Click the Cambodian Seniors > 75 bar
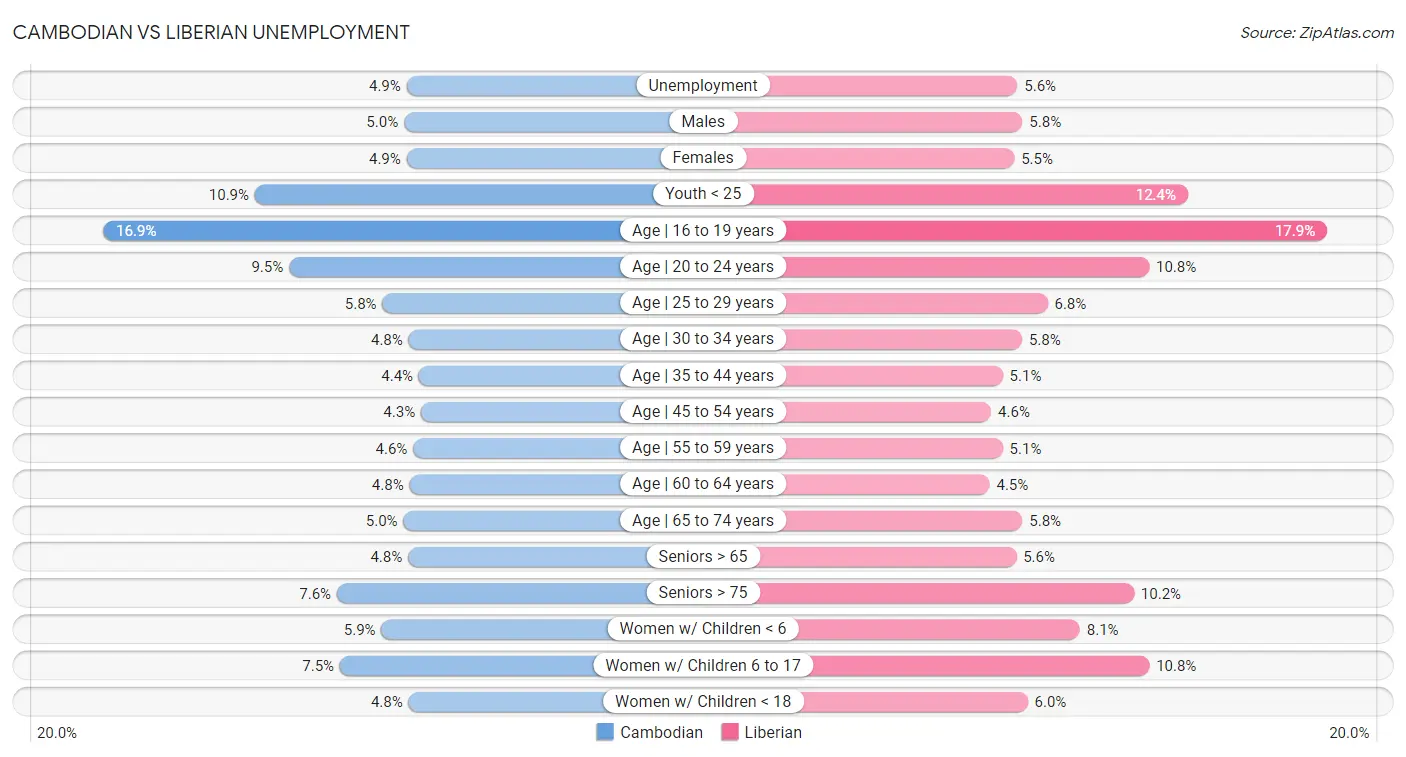The image size is (1406, 757). click(490, 593)
